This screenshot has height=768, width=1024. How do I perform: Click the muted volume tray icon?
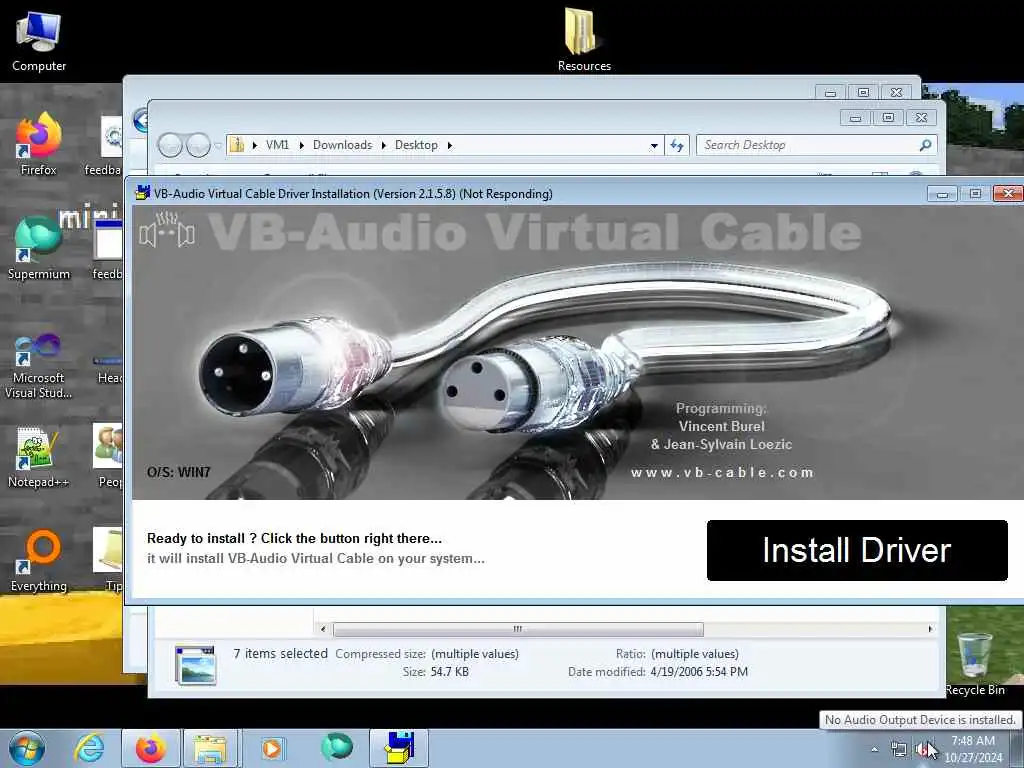tap(923, 750)
